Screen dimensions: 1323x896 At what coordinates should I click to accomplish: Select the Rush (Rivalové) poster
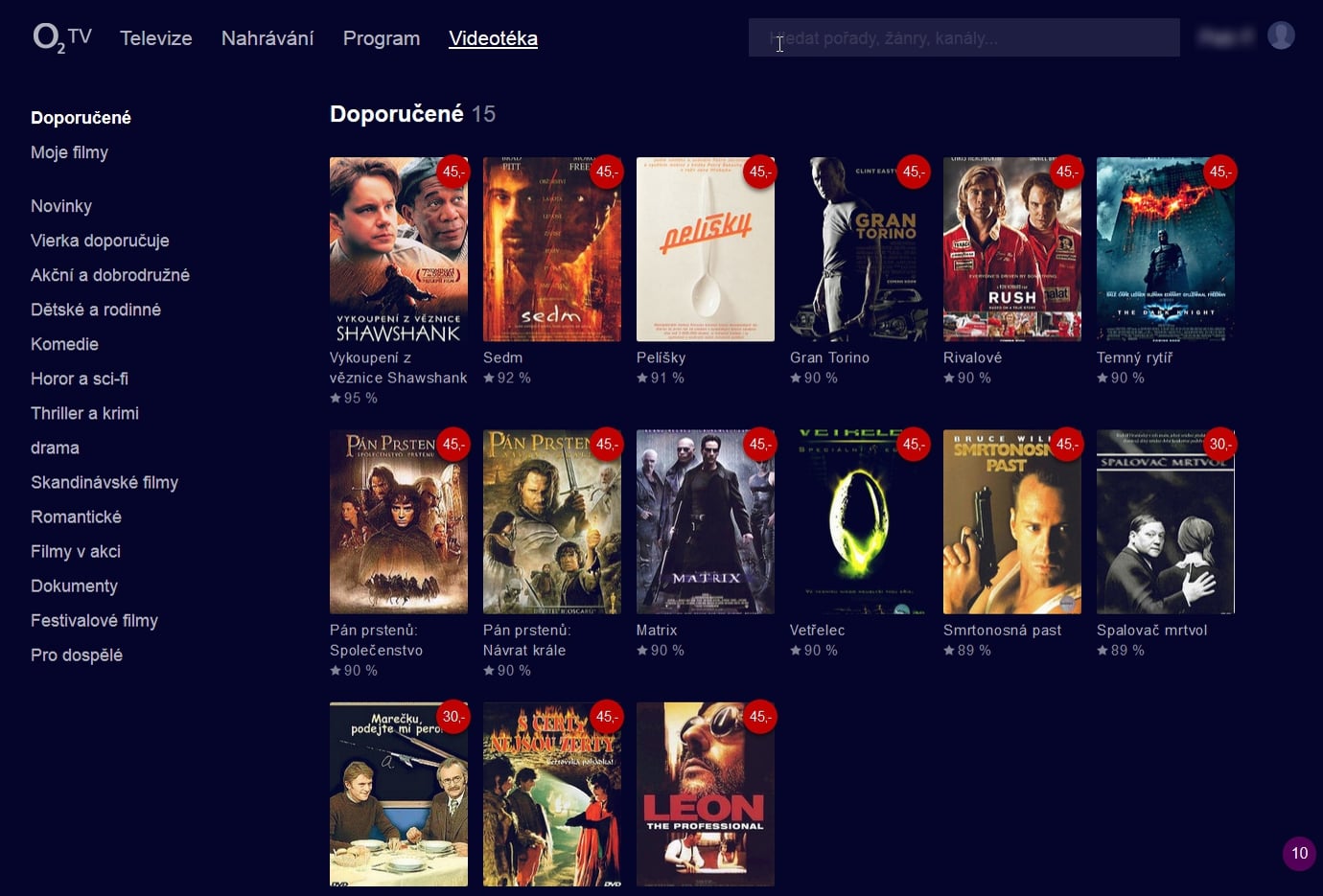click(x=1012, y=249)
